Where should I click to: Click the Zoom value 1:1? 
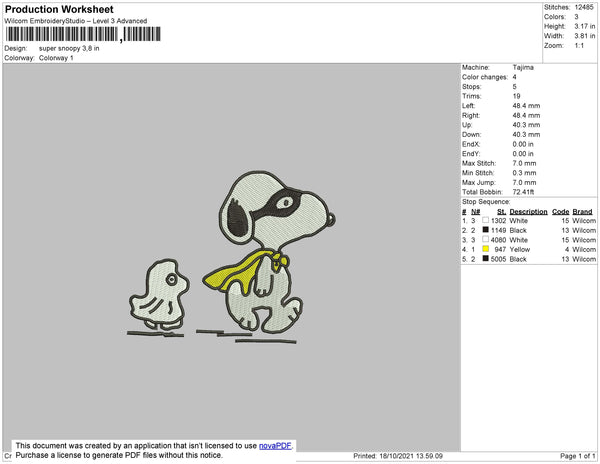coord(579,46)
